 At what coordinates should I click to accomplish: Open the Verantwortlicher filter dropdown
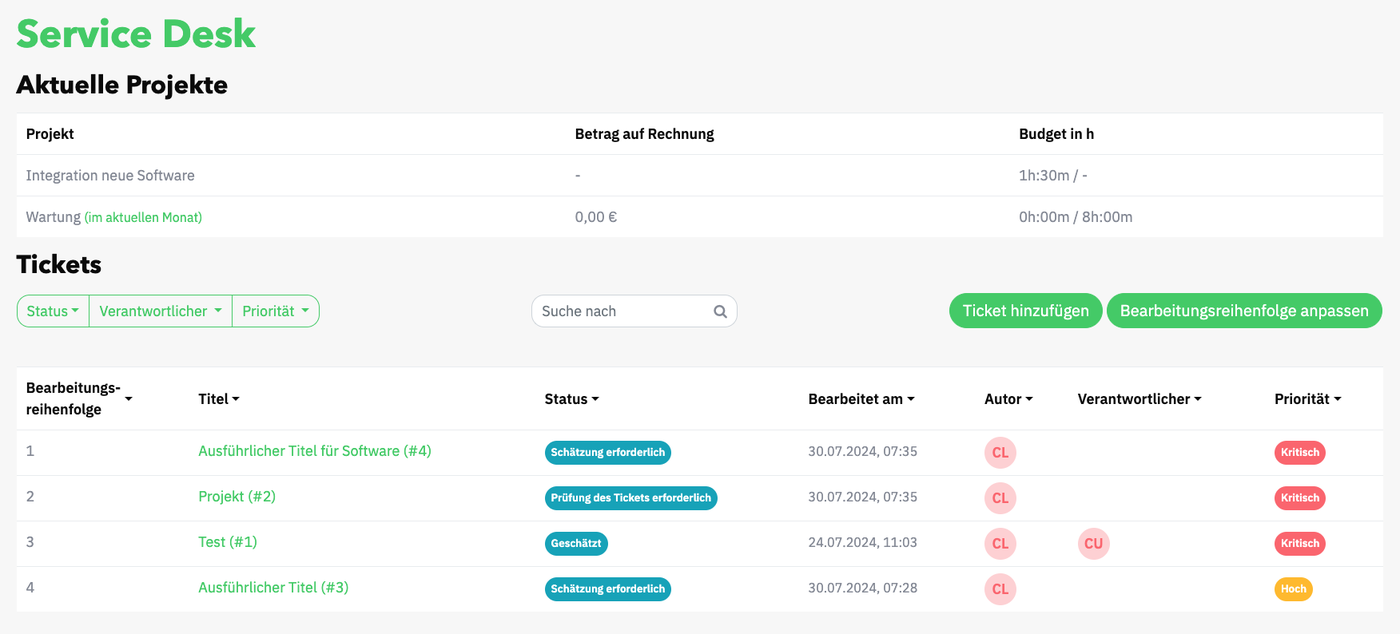tap(160, 311)
